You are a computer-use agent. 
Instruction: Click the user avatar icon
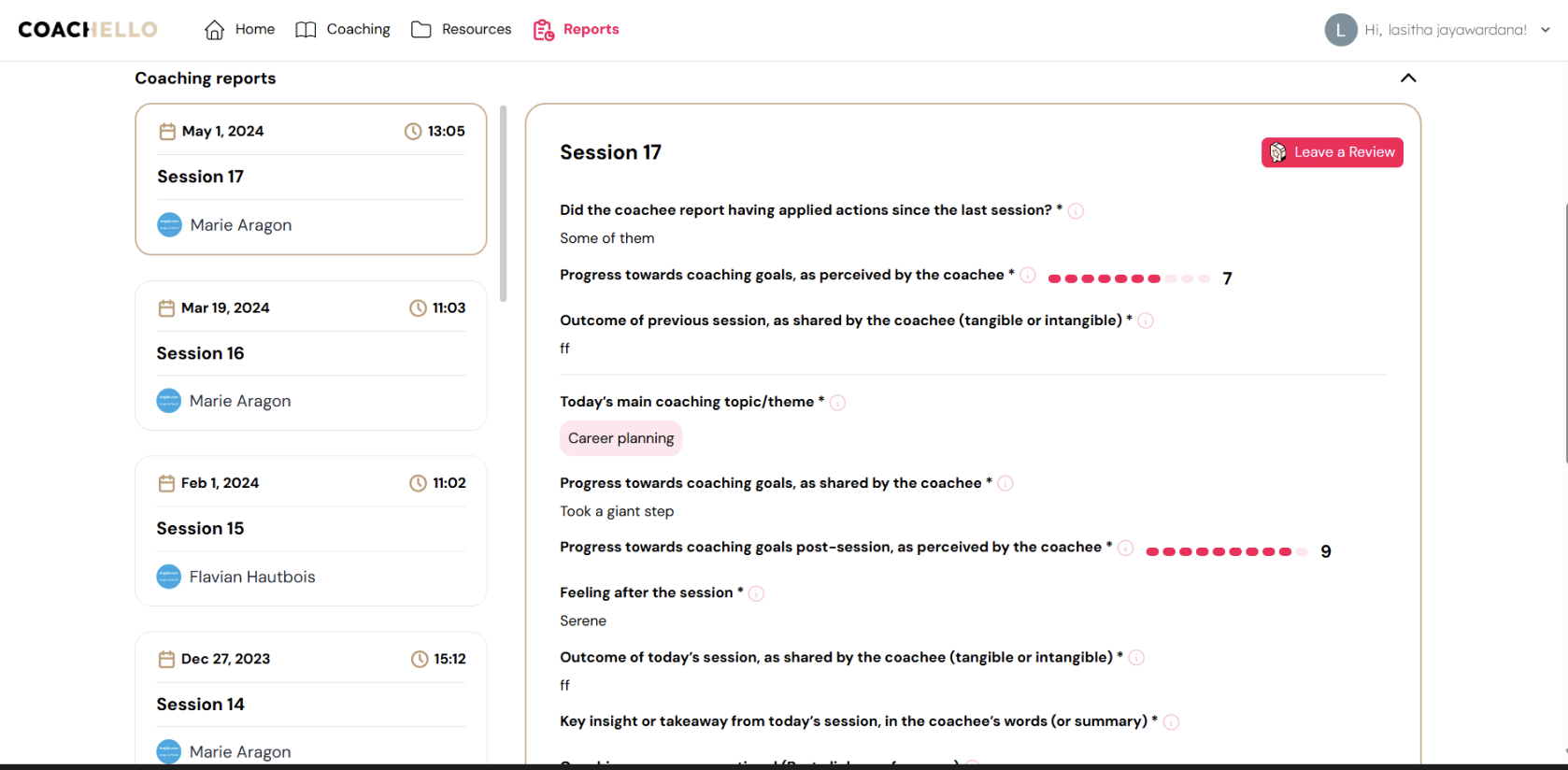pos(1340,30)
